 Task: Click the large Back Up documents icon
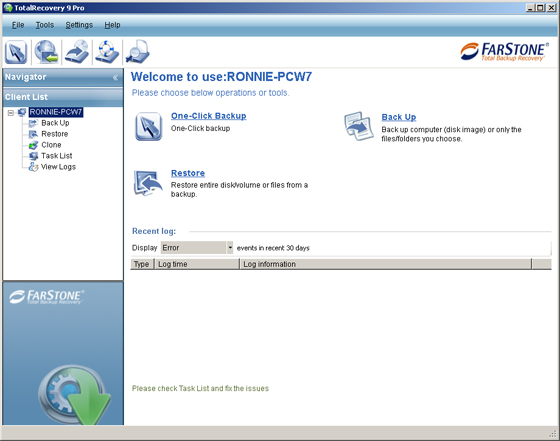(359, 126)
